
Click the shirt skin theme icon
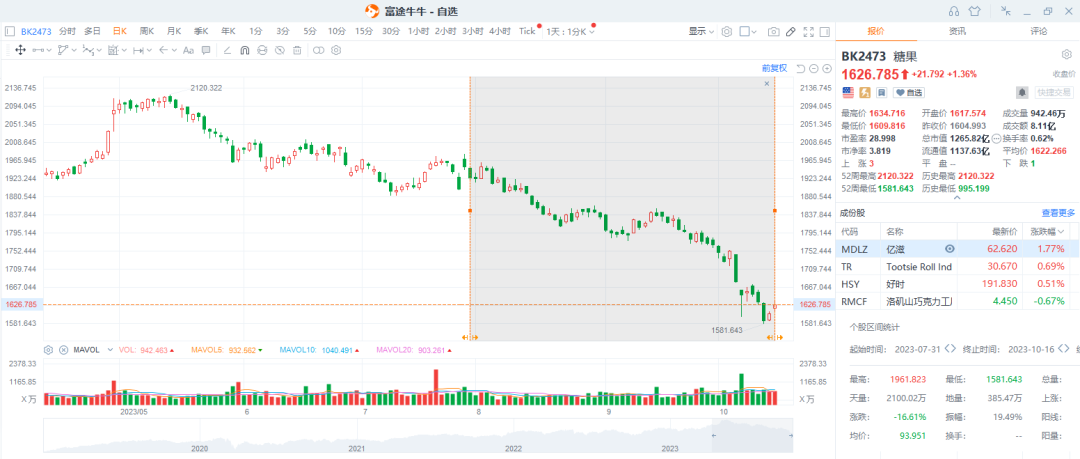click(974, 10)
